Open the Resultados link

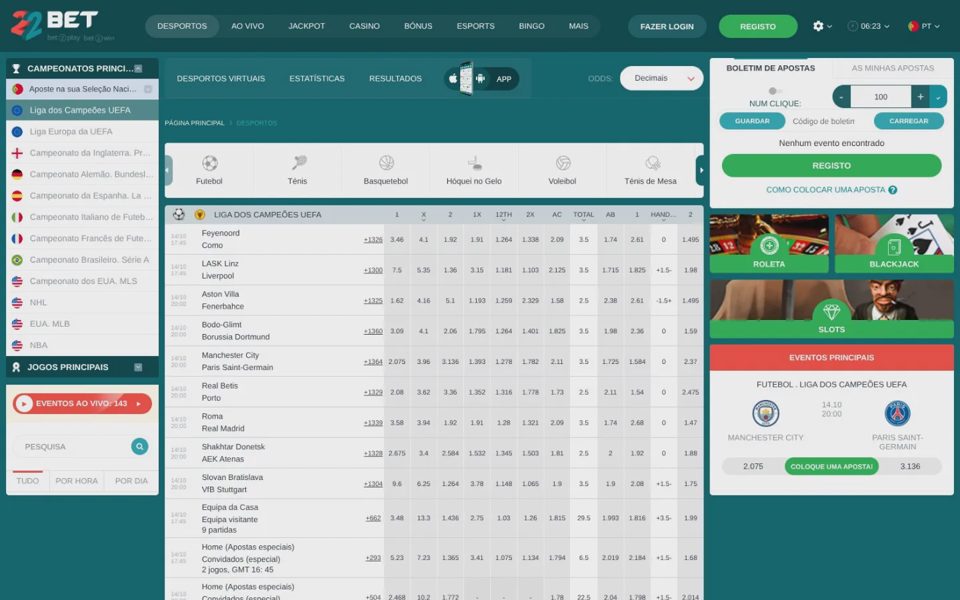396,78
